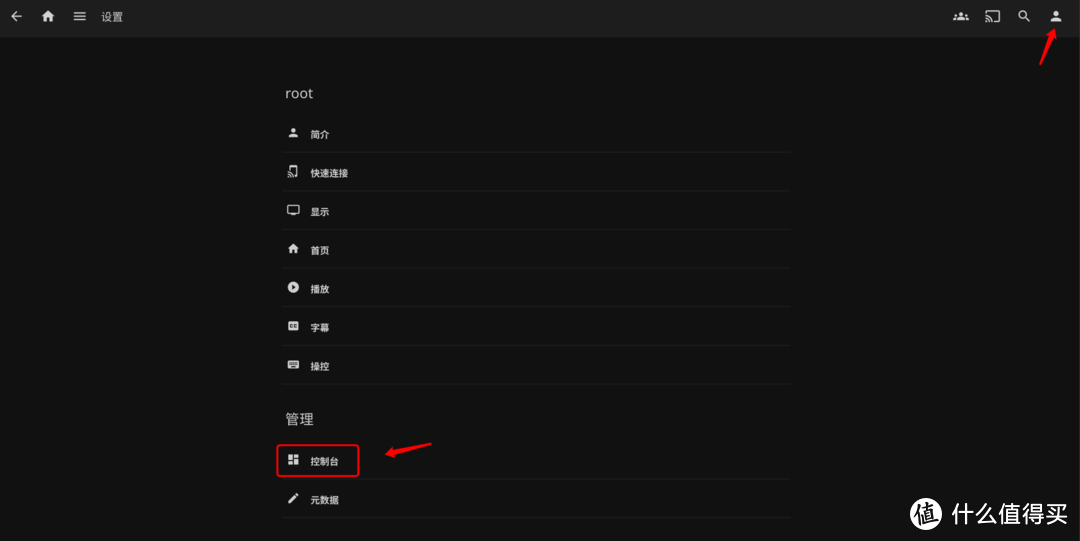Open 显示 display settings
The width and height of the screenshot is (1080, 541).
320,212
